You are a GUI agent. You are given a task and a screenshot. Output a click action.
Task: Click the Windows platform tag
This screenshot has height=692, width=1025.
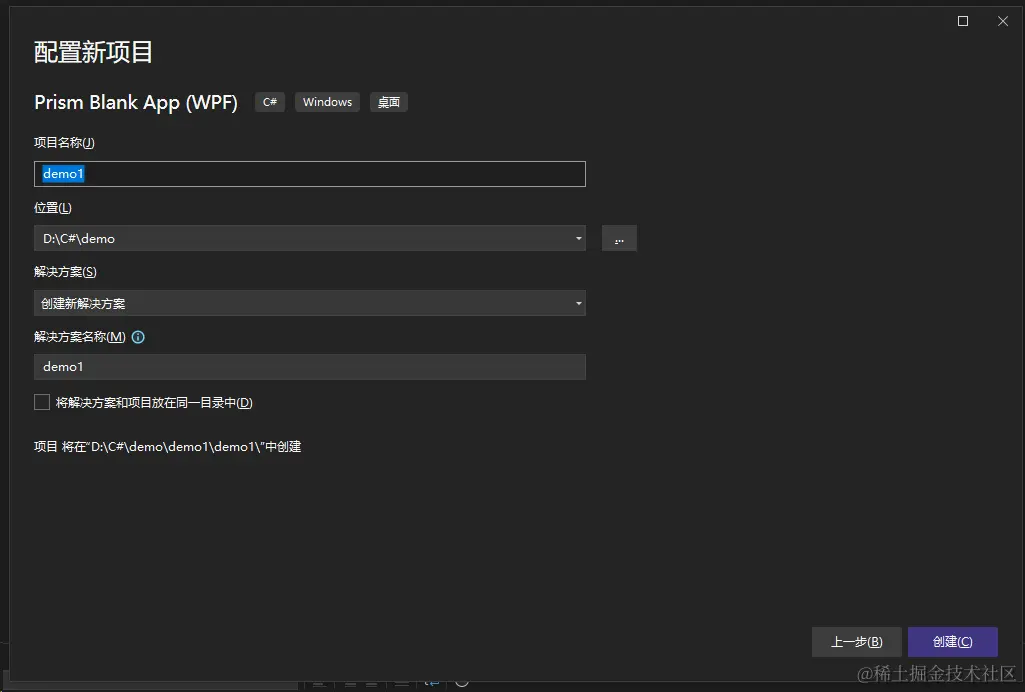tap(328, 102)
